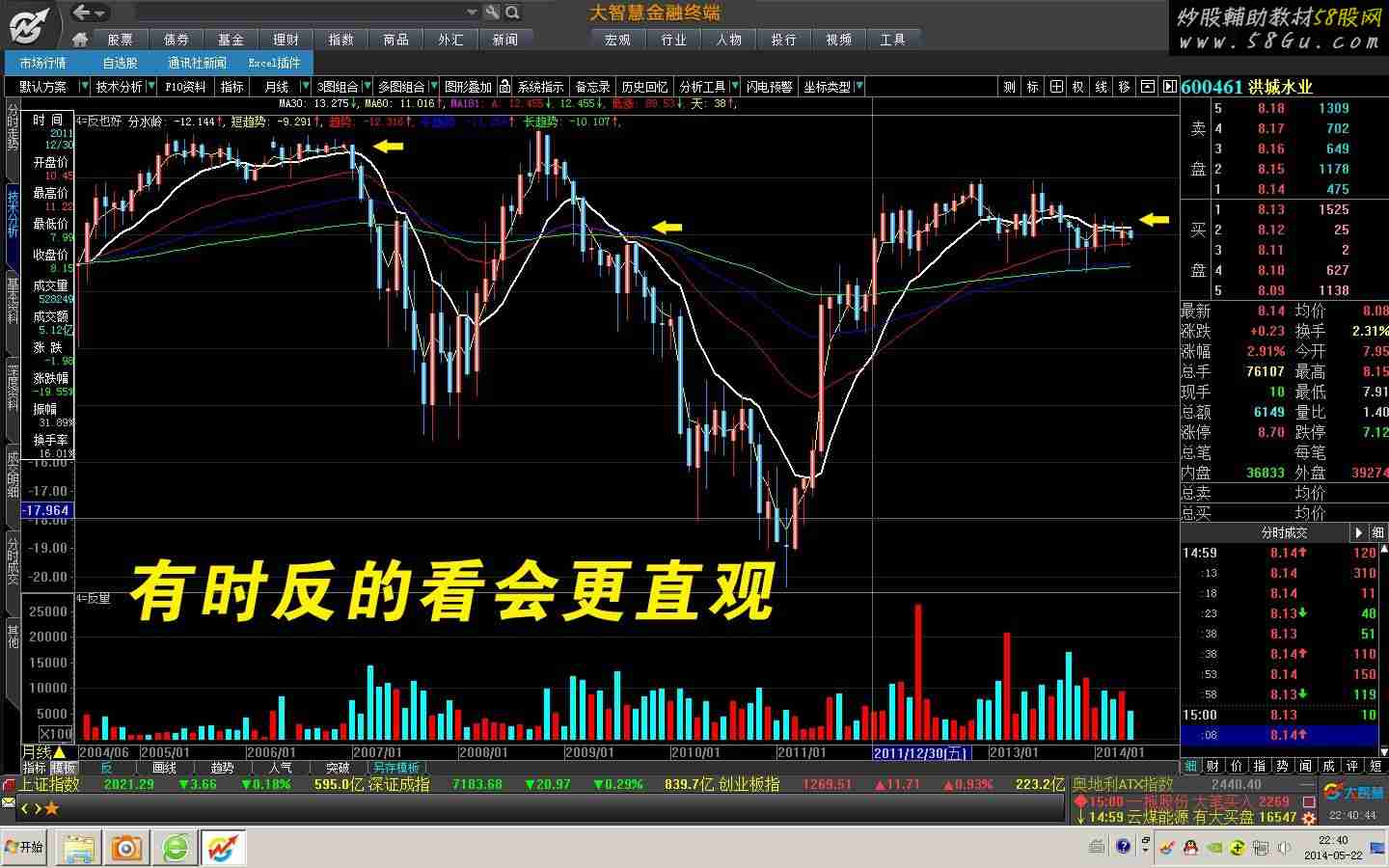Click the F10资料 button
Viewport: 1389px width, 868px height.
coord(186,87)
